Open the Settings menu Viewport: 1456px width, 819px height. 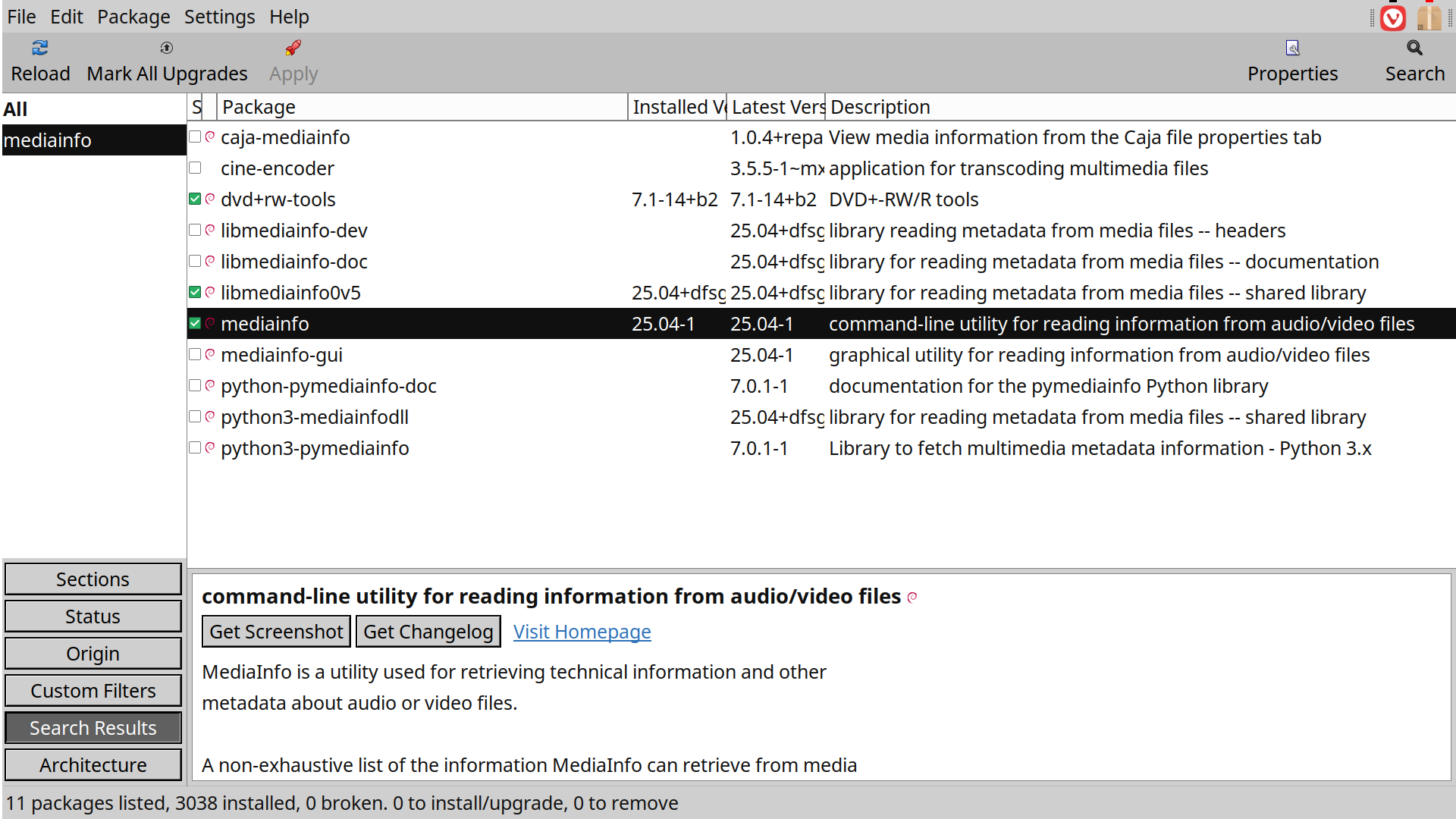click(219, 16)
